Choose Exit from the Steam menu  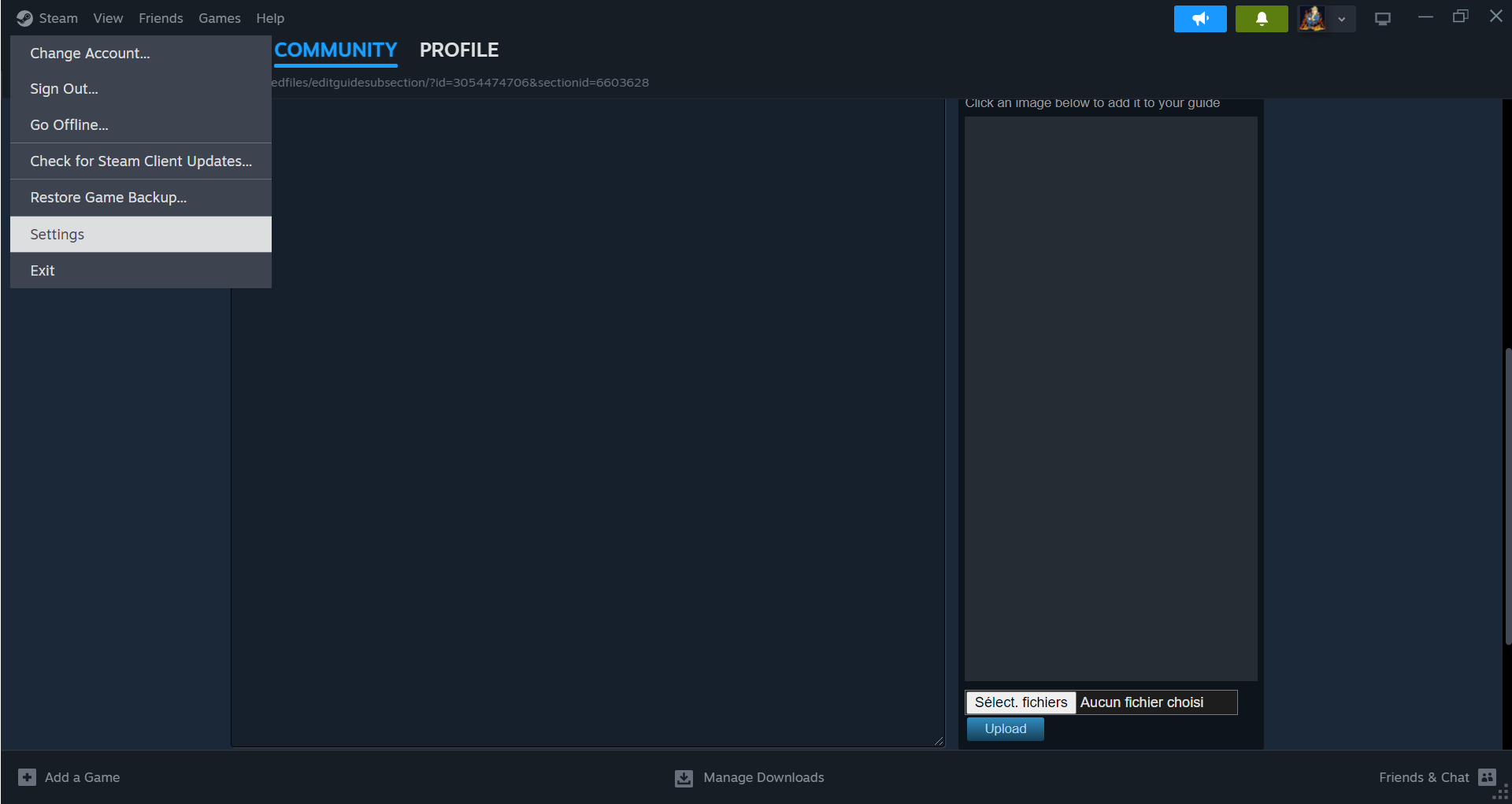[141, 270]
